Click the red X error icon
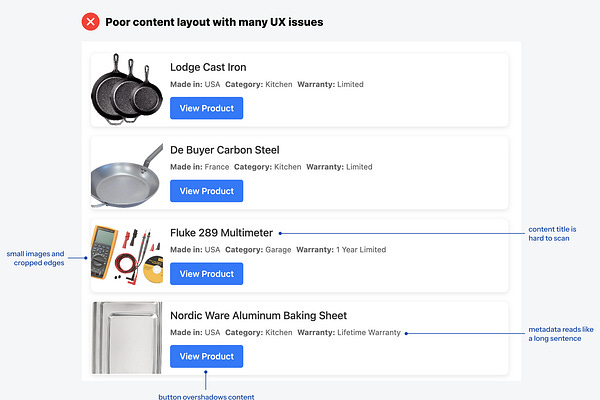600x400 pixels. coord(91,21)
